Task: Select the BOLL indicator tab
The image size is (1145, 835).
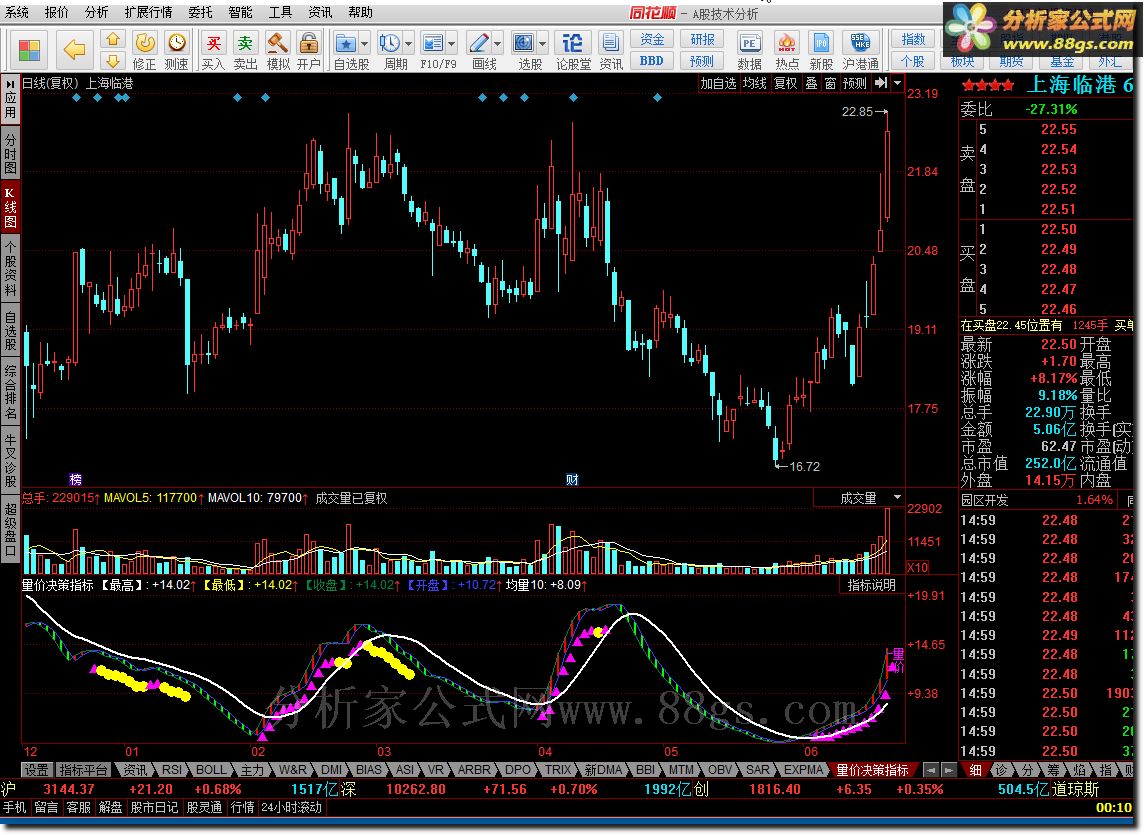Action: pos(211,769)
